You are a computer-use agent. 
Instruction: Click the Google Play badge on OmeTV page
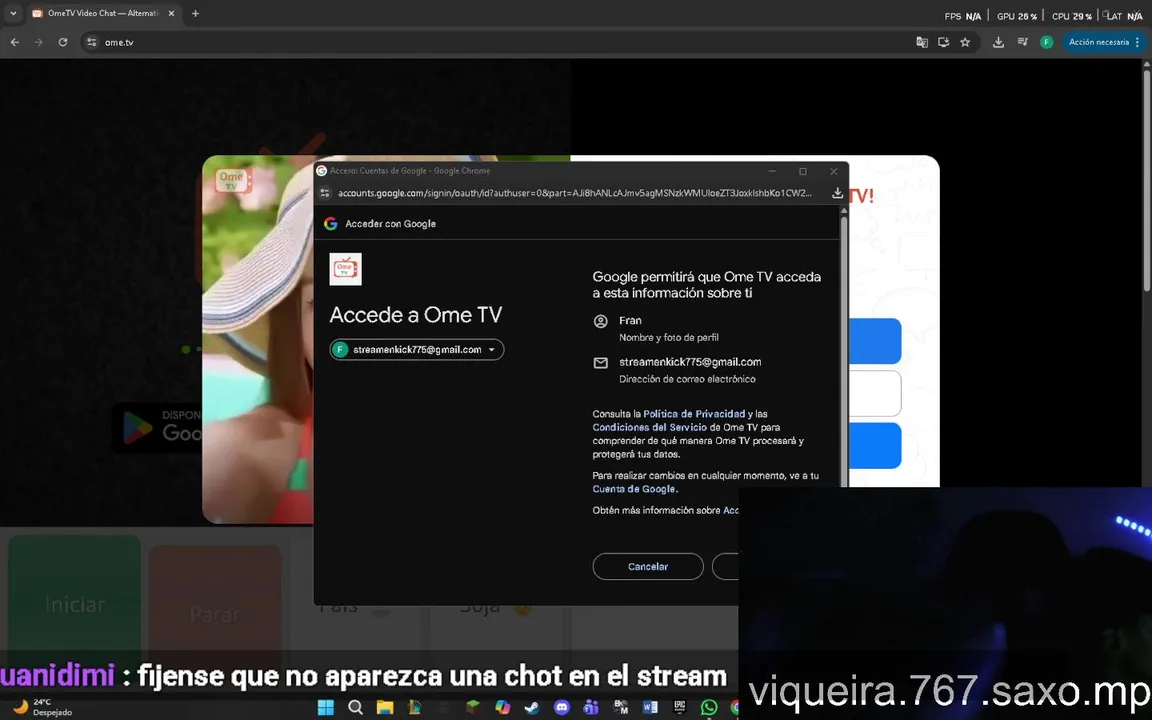pos(157,428)
